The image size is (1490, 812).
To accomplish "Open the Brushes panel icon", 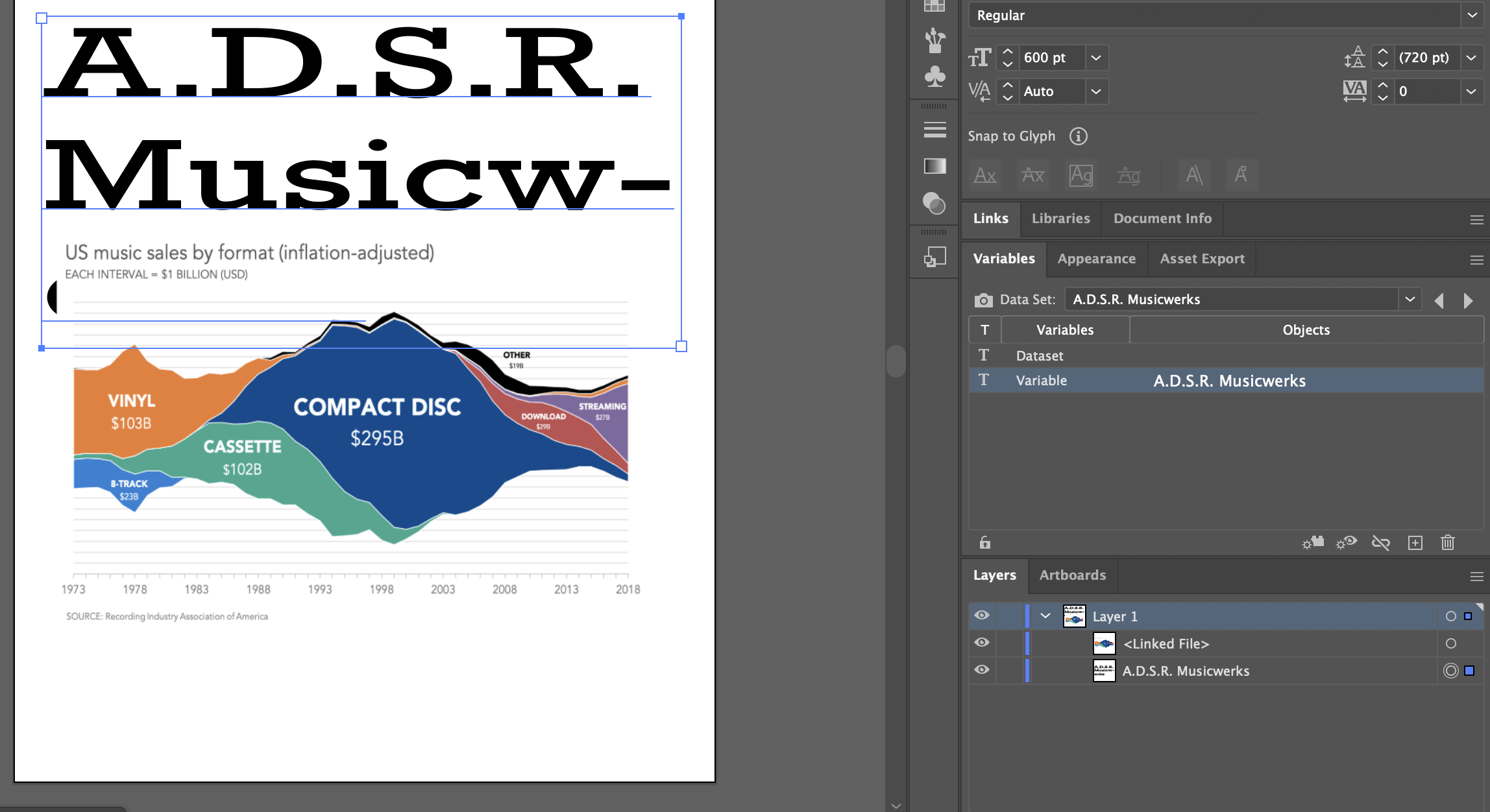I will (x=934, y=40).
